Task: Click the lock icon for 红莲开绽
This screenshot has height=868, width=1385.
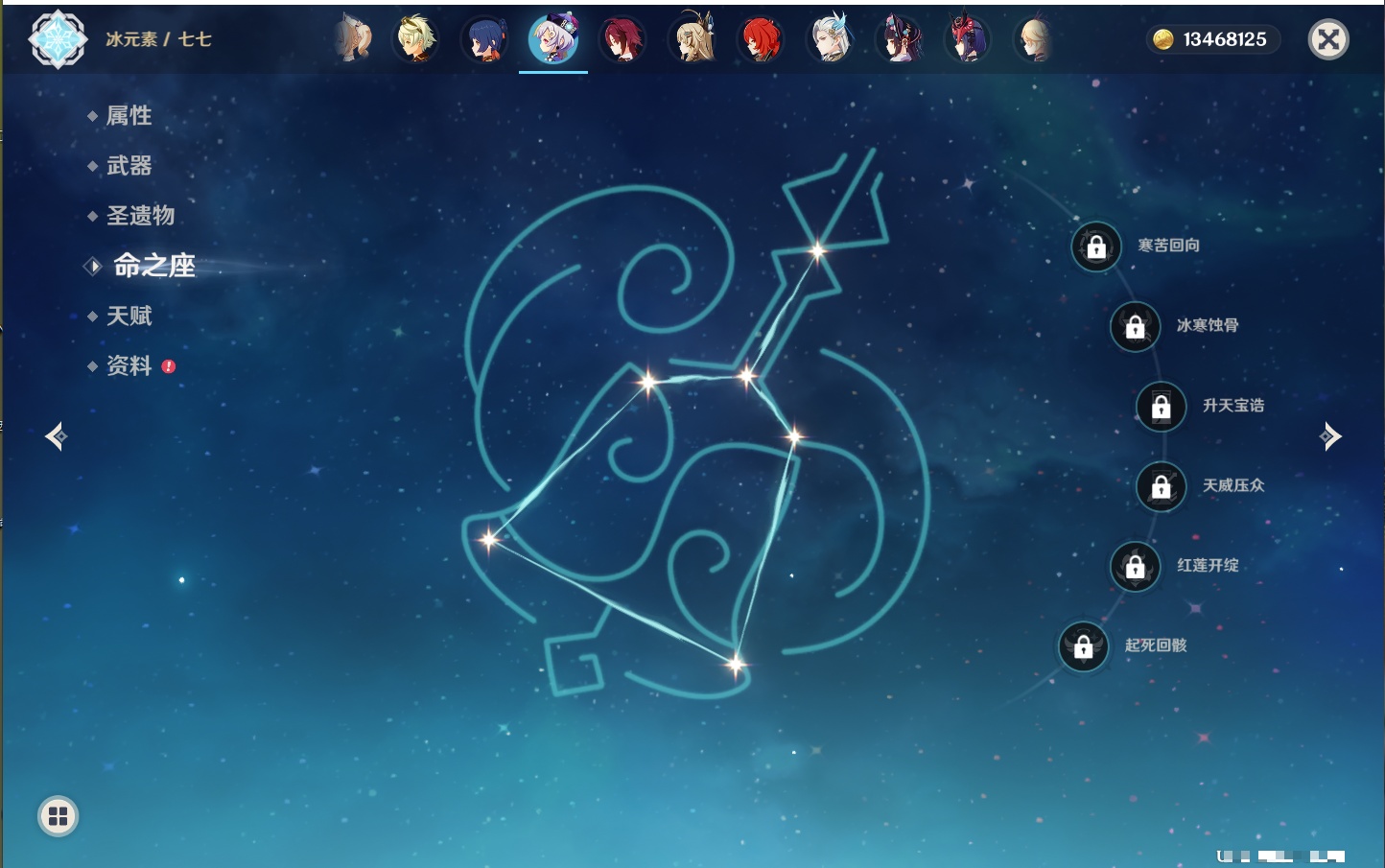Action: 1135,566
